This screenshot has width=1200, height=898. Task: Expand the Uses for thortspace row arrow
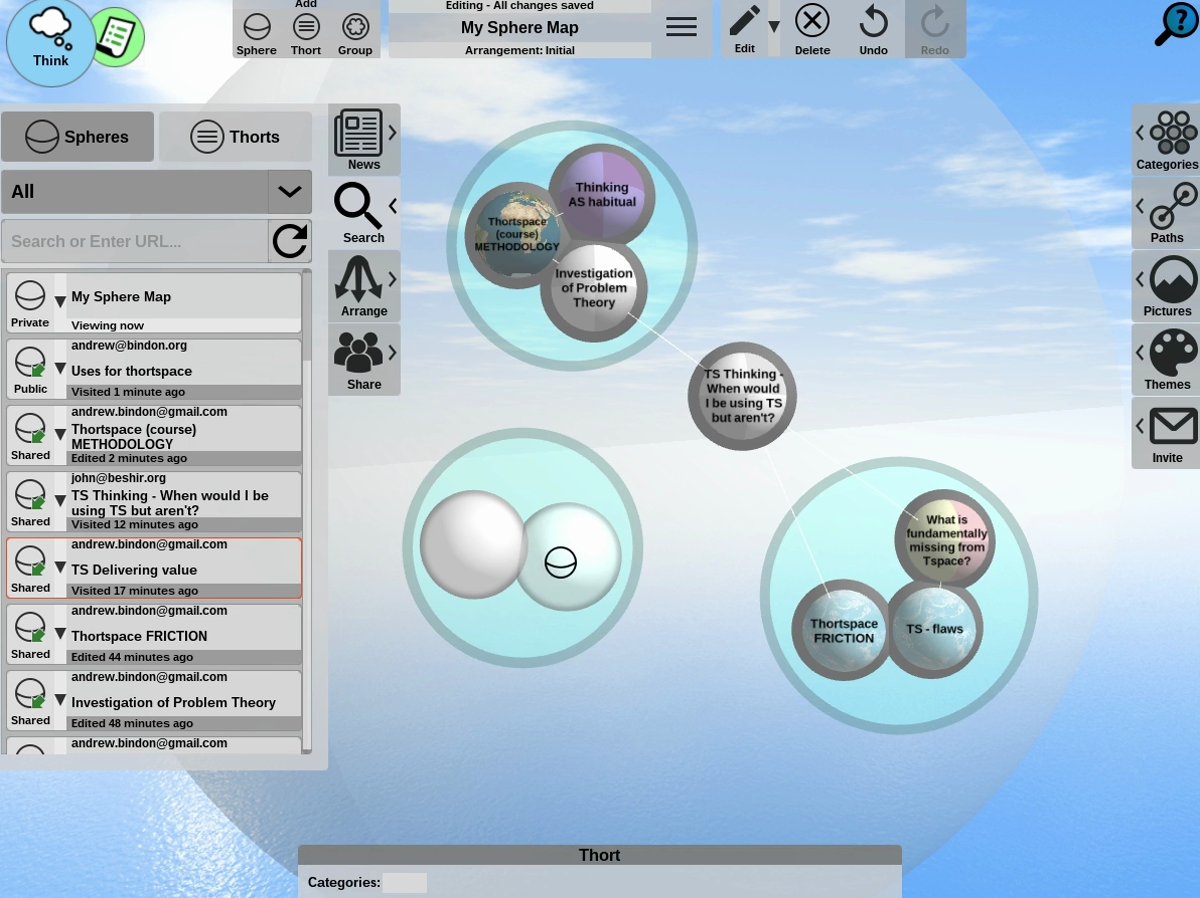[x=60, y=368]
